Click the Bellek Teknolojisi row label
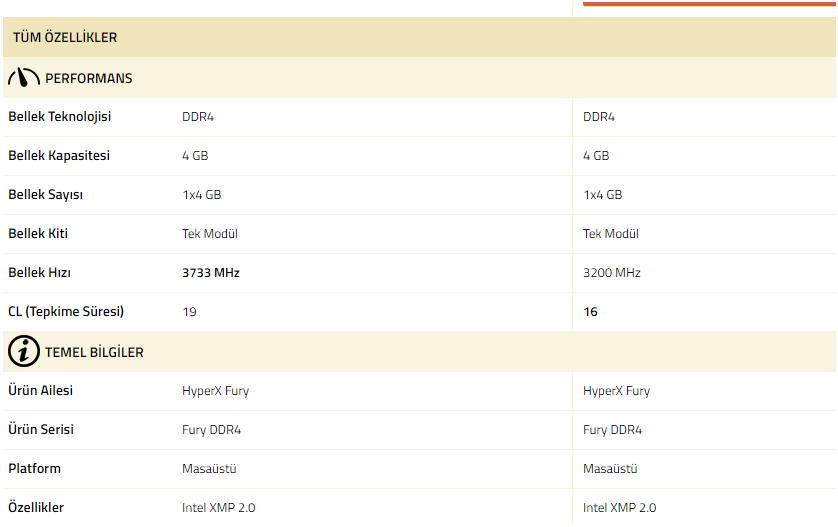 60,117
